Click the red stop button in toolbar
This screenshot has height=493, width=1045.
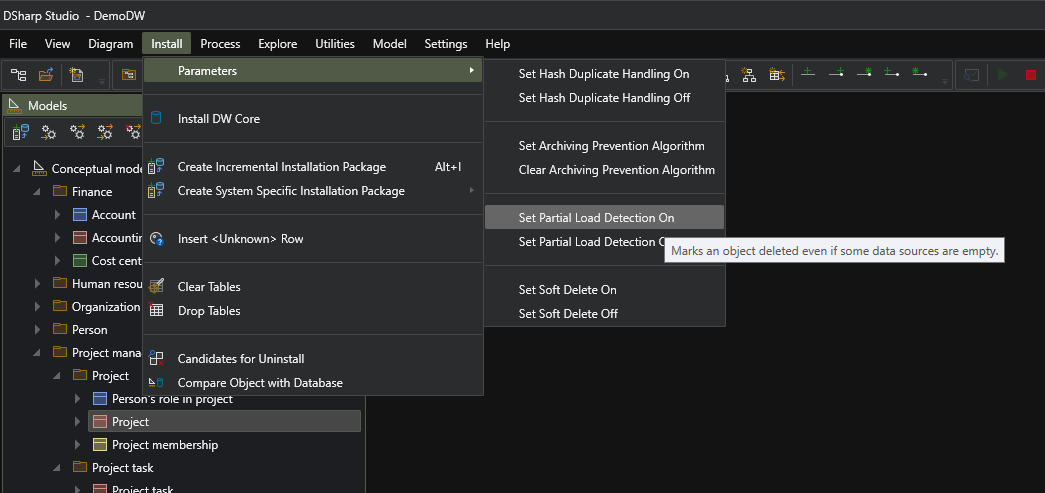coord(1030,75)
